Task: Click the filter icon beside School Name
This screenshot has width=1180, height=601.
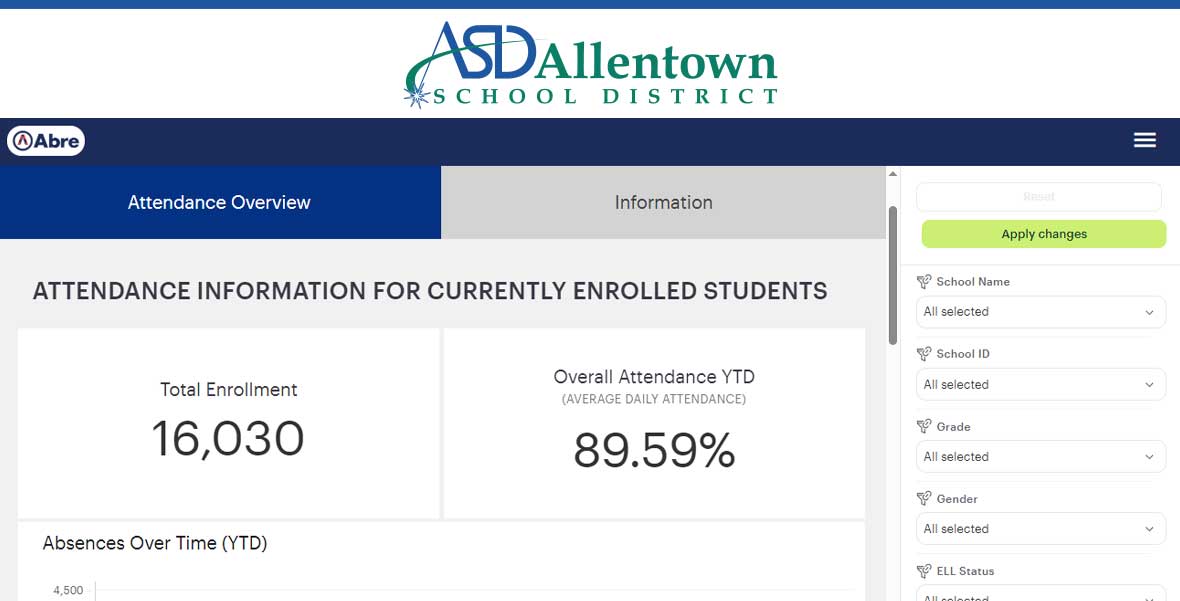Action: [x=924, y=282]
